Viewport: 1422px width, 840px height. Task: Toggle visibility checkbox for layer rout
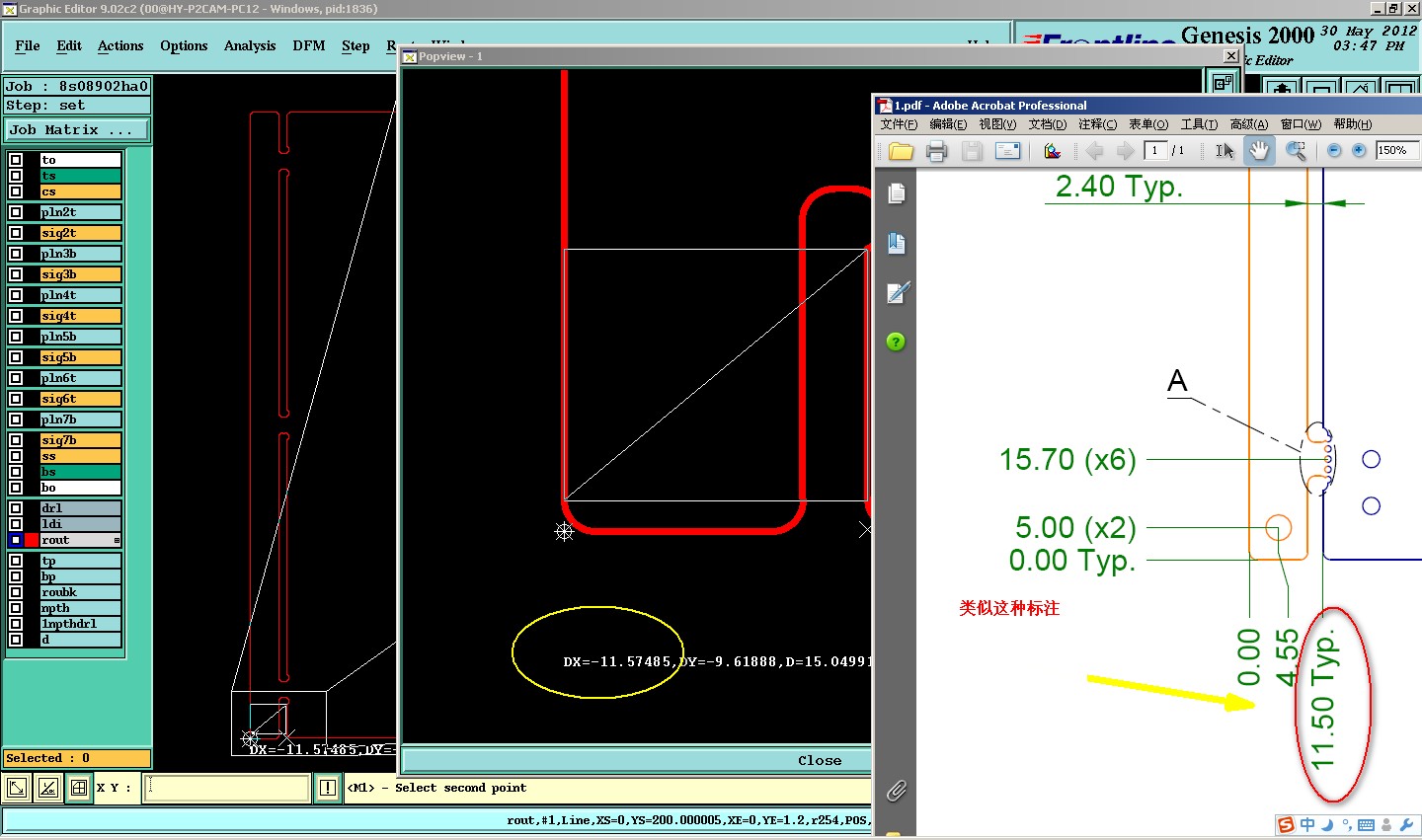click(16, 540)
